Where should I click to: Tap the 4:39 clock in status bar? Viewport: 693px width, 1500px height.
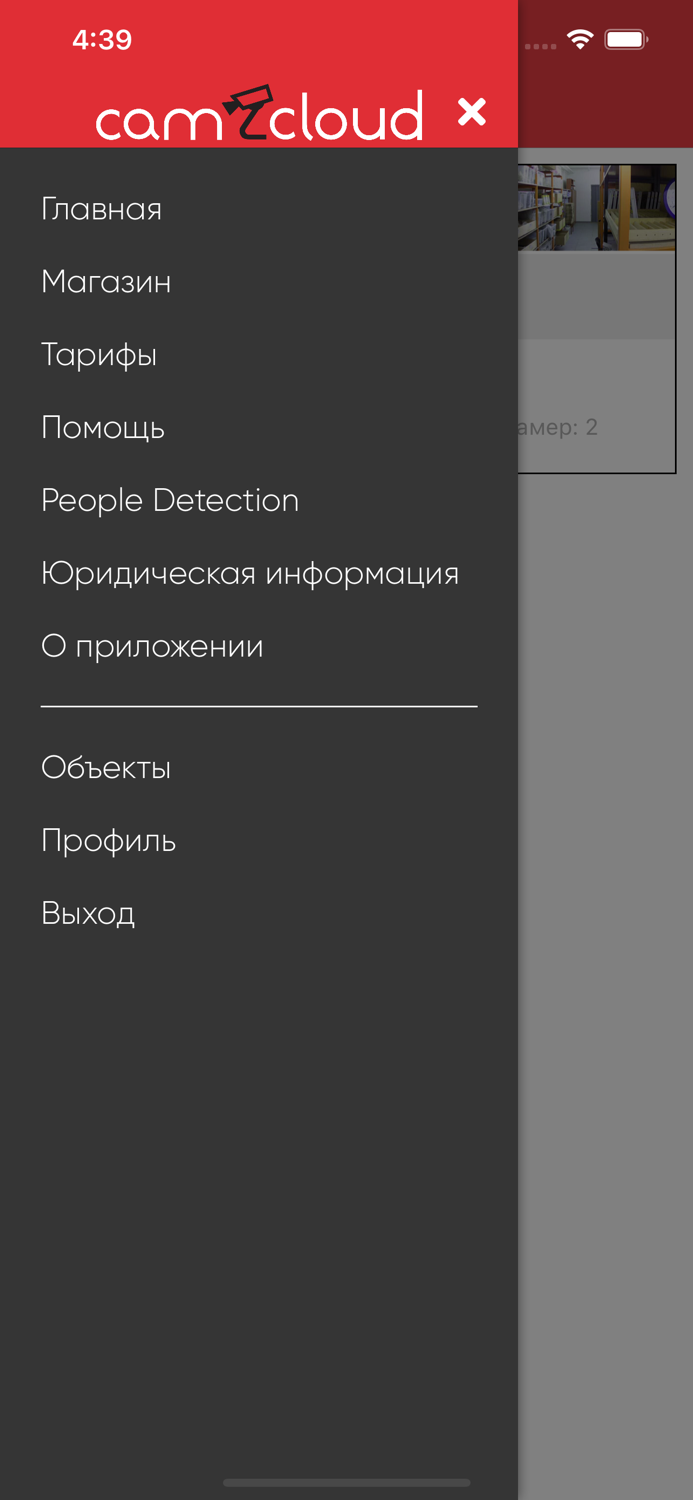point(102,40)
